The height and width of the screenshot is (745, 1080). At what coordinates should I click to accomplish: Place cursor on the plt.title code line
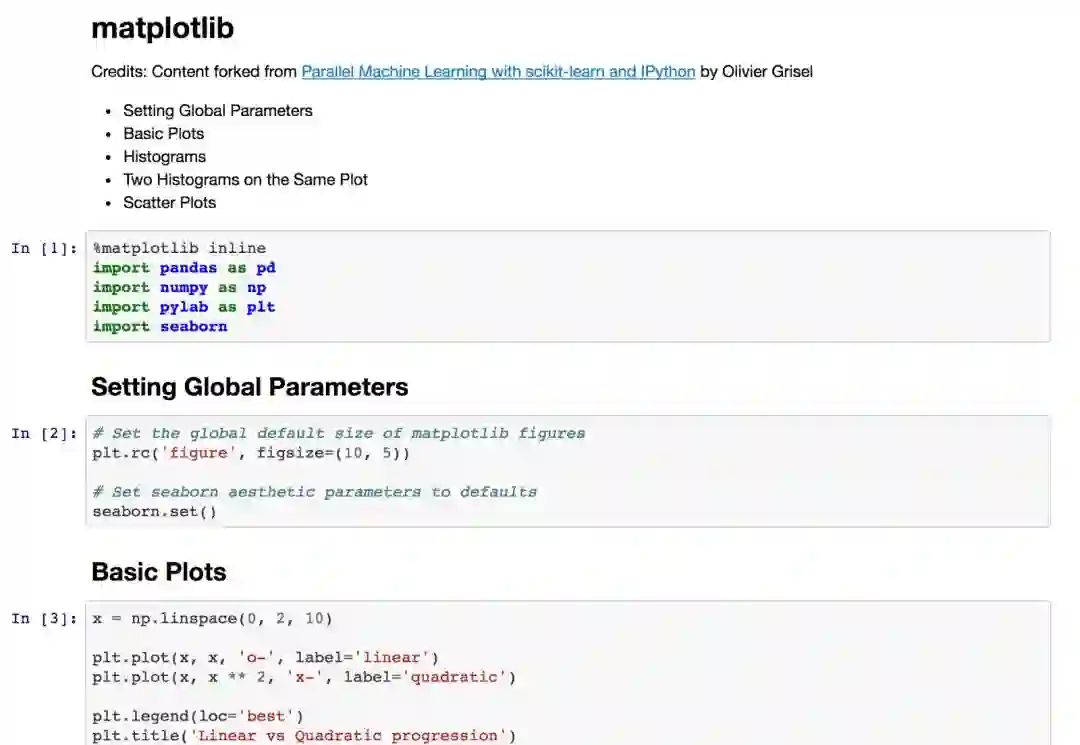(304, 736)
